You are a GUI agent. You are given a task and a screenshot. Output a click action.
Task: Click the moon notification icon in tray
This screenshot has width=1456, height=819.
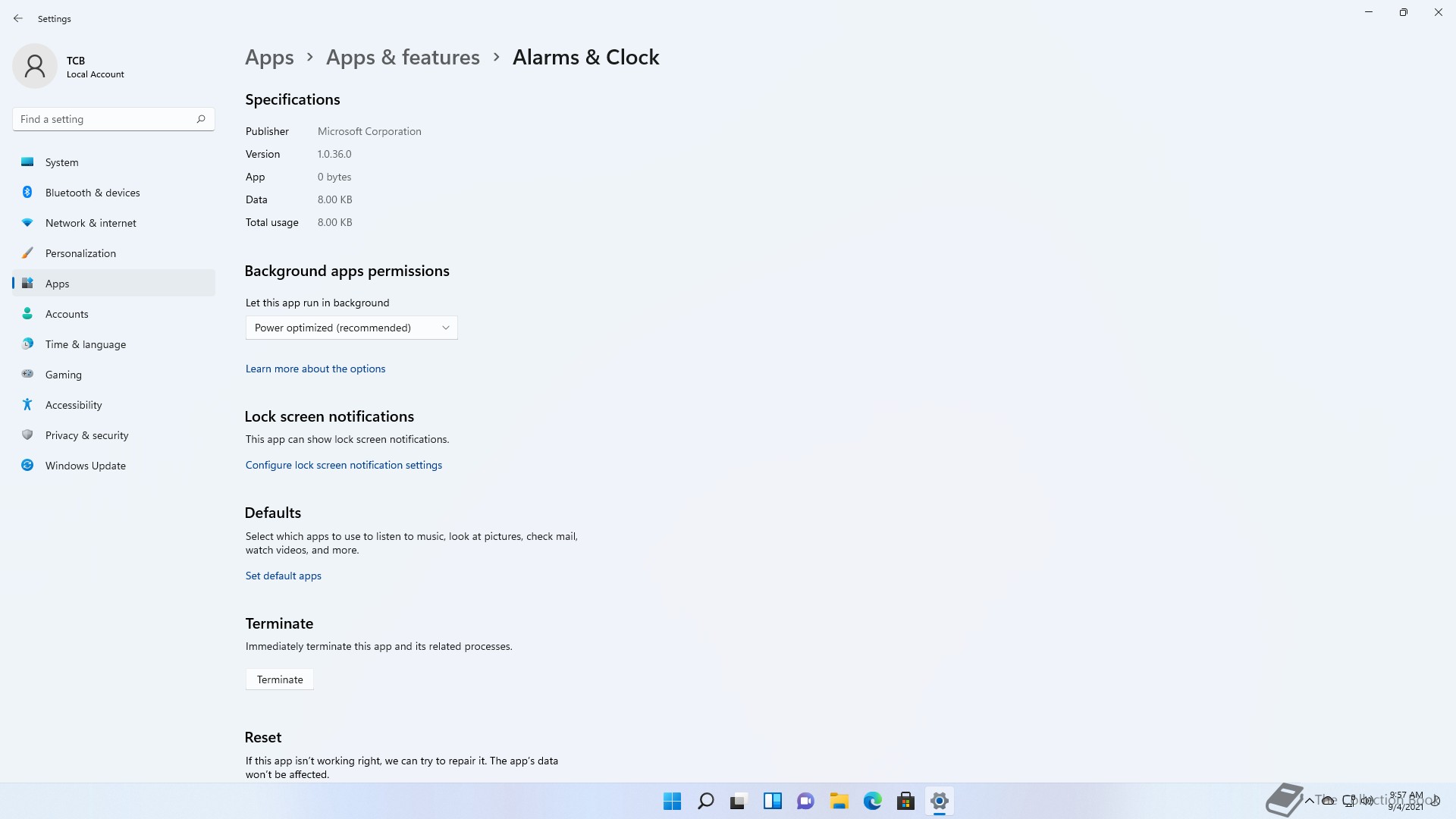1436,801
